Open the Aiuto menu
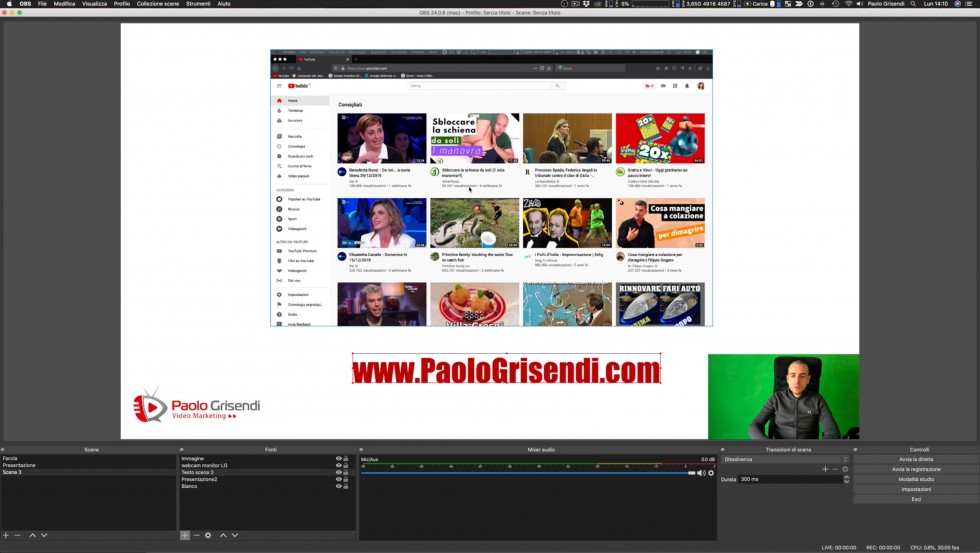 (x=224, y=4)
